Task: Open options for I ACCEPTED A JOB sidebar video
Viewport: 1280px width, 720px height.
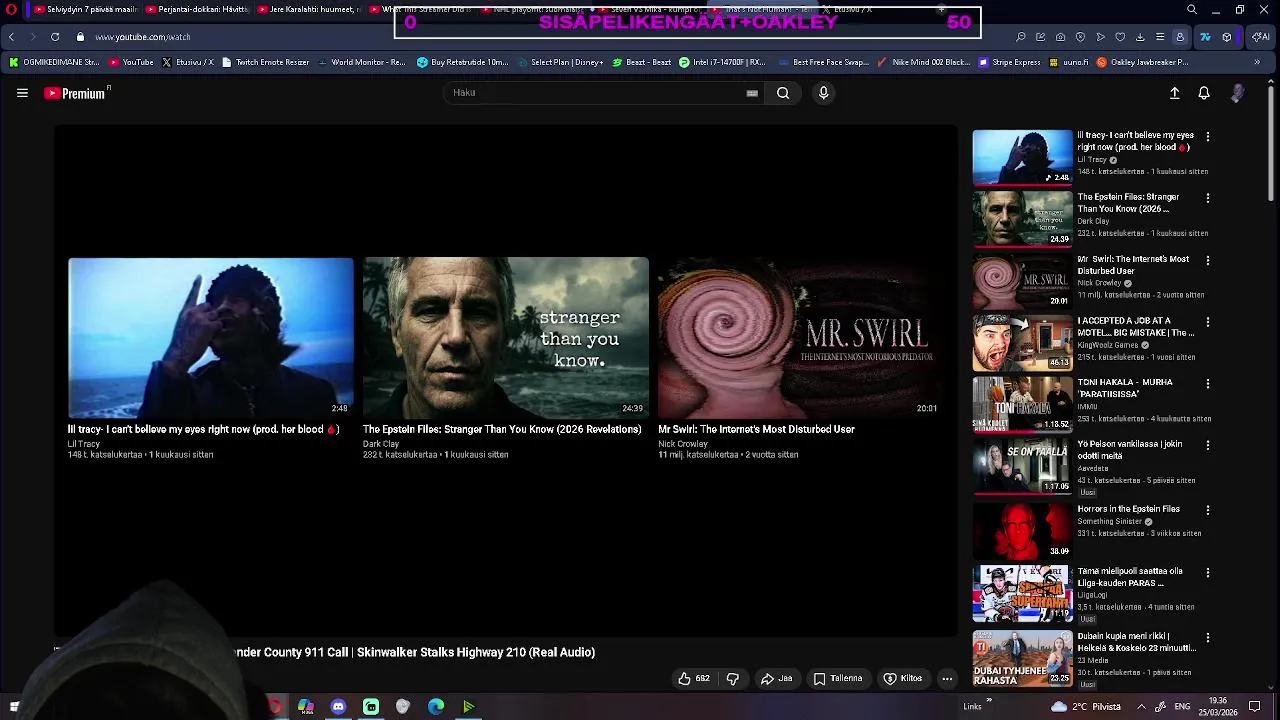Action: 1207,323
